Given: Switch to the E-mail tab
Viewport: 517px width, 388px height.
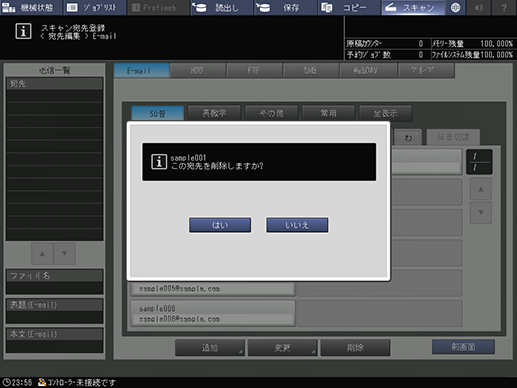Looking at the screenshot, I should 141,70.
